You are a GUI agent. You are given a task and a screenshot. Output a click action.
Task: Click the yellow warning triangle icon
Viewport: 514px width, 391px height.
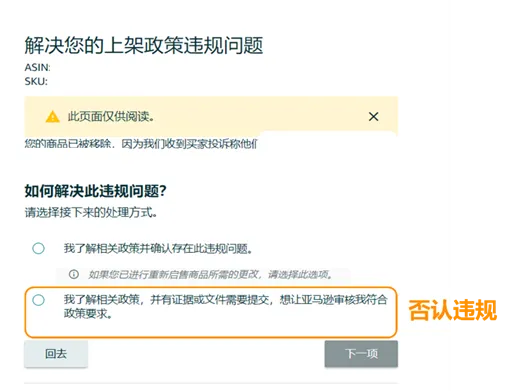52,117
